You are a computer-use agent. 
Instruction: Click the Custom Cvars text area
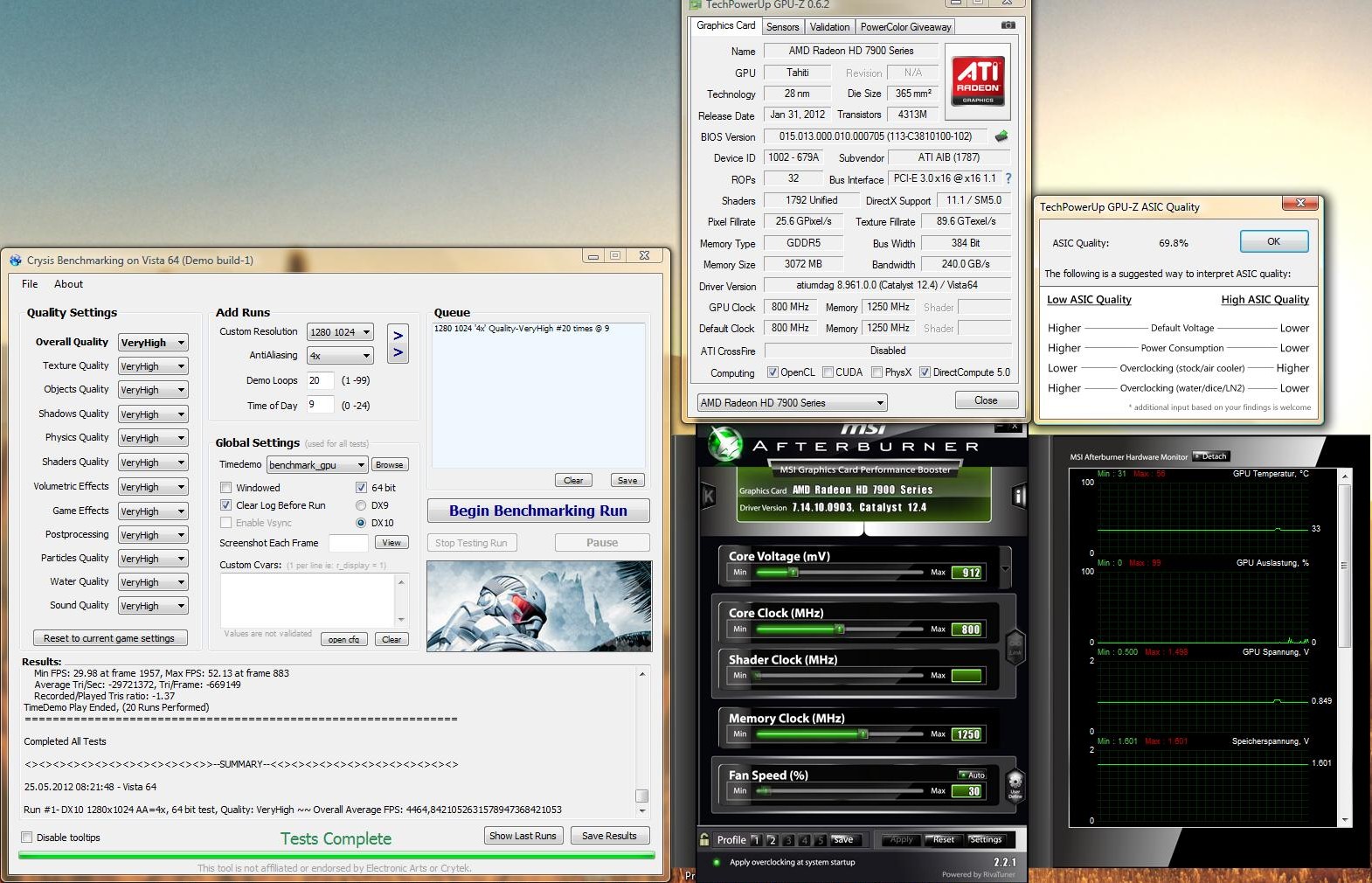pyautogui.click(x=308, y=599)
